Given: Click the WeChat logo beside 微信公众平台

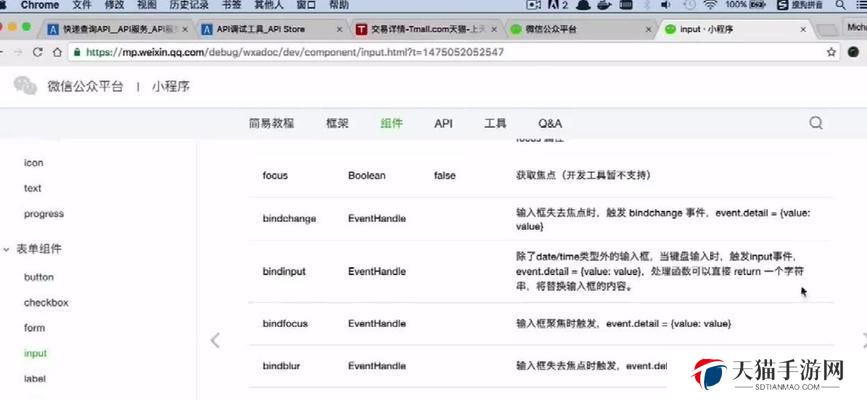Looking at the screenshot, I should tap(25, 86).
